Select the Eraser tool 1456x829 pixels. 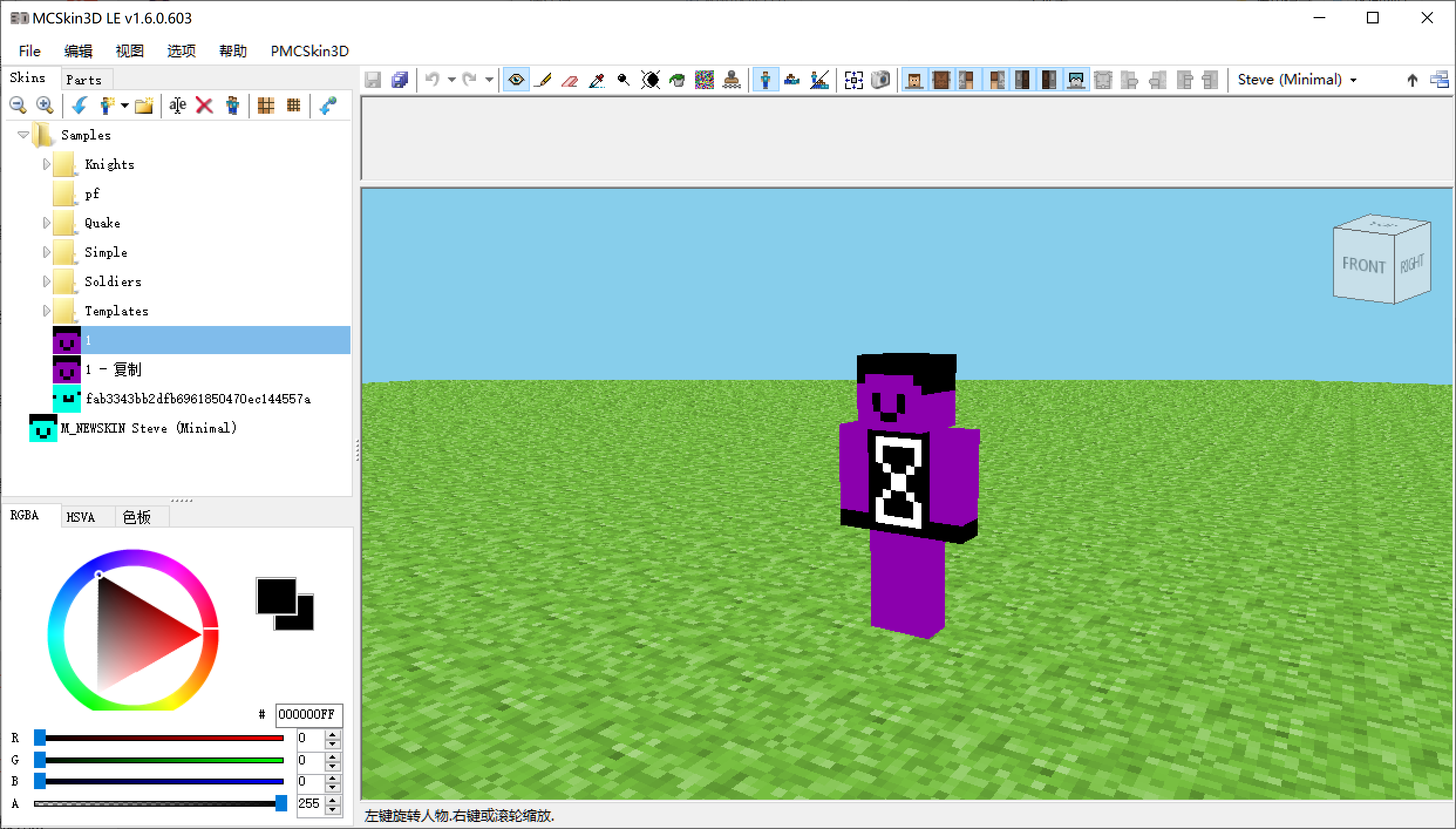(x=570, y=80)
